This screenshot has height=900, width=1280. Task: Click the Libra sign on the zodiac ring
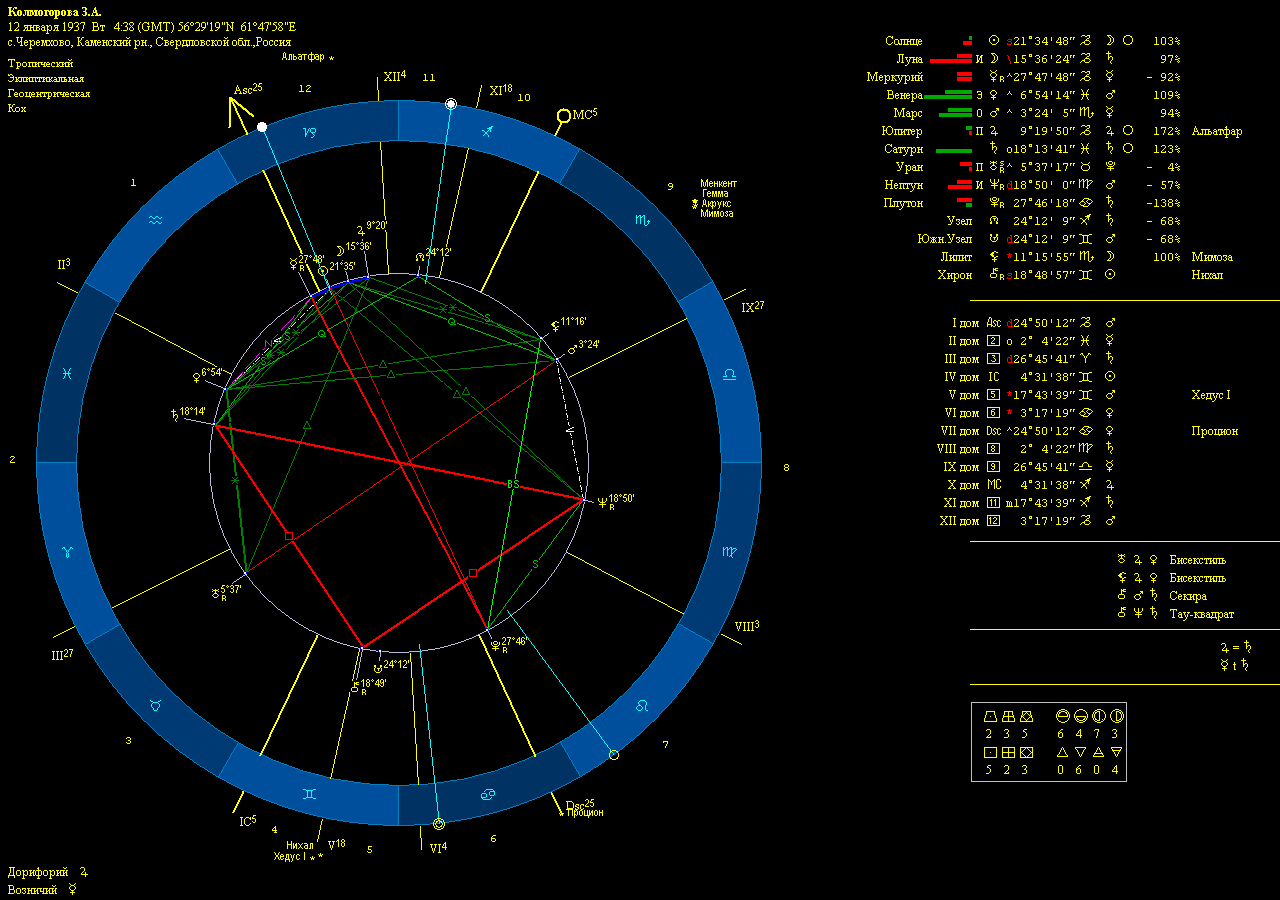[730, 373]
